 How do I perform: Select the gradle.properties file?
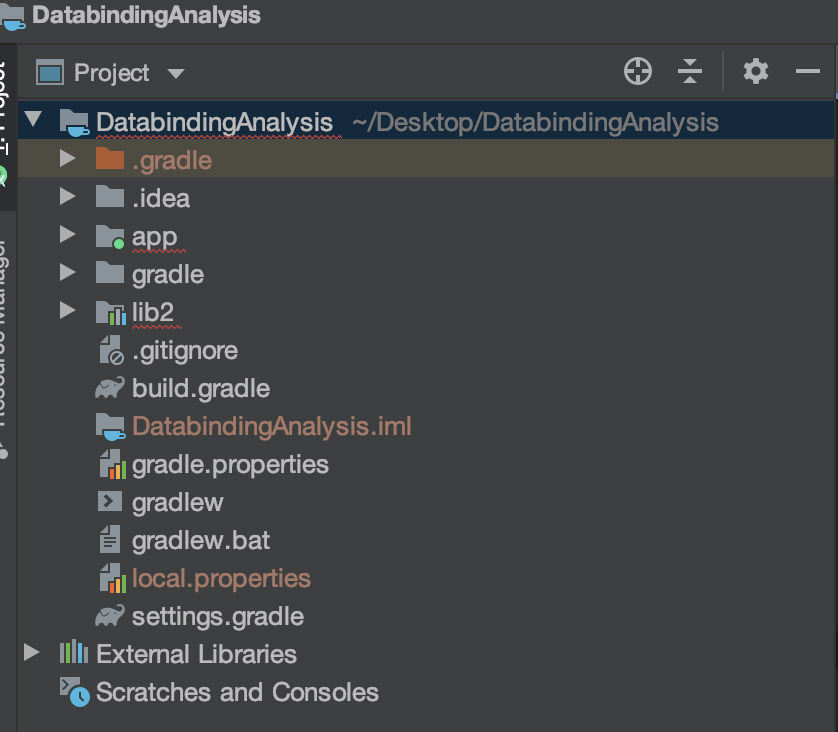click(230, 464)
